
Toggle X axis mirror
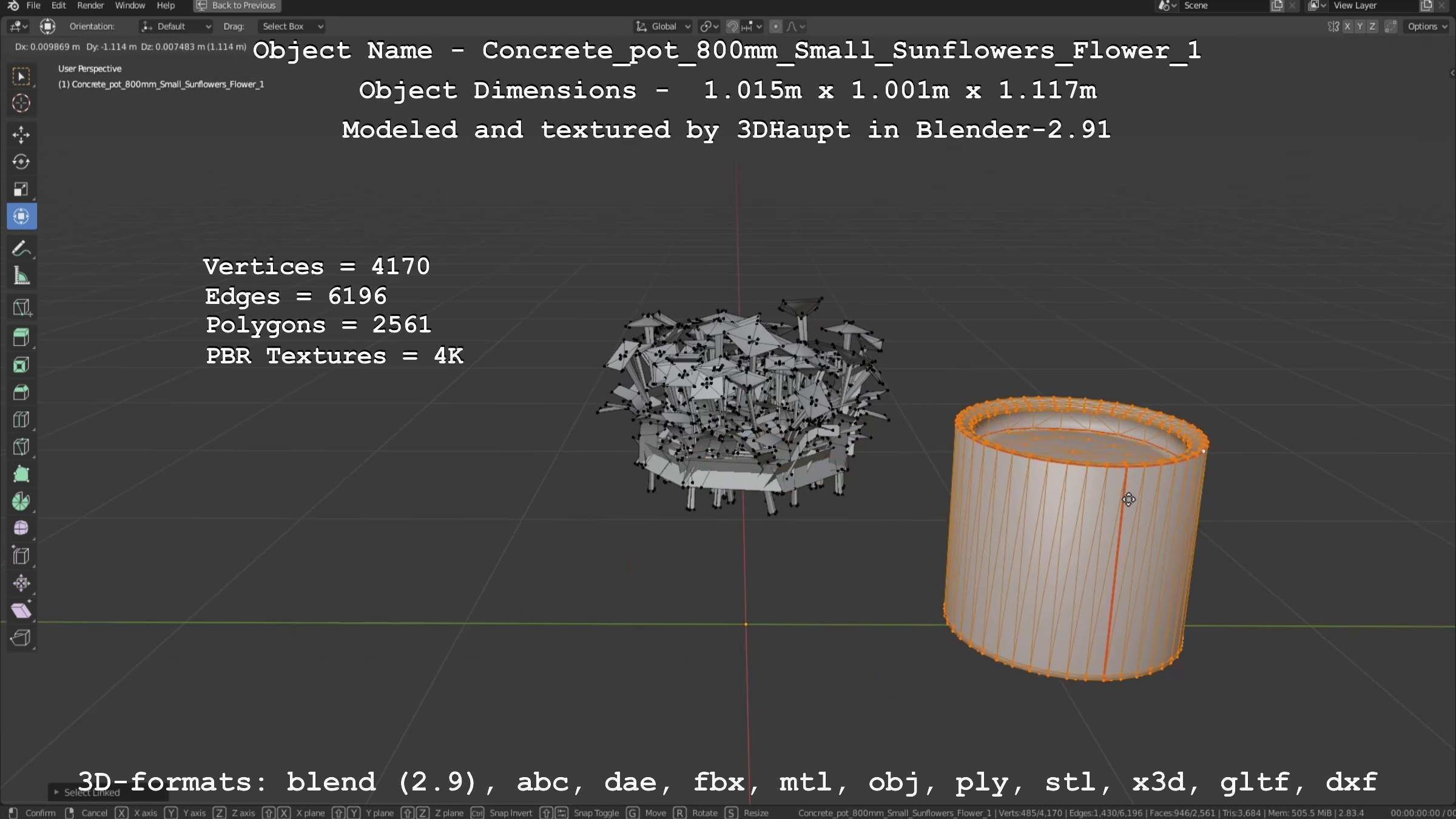click(1347, 27)
